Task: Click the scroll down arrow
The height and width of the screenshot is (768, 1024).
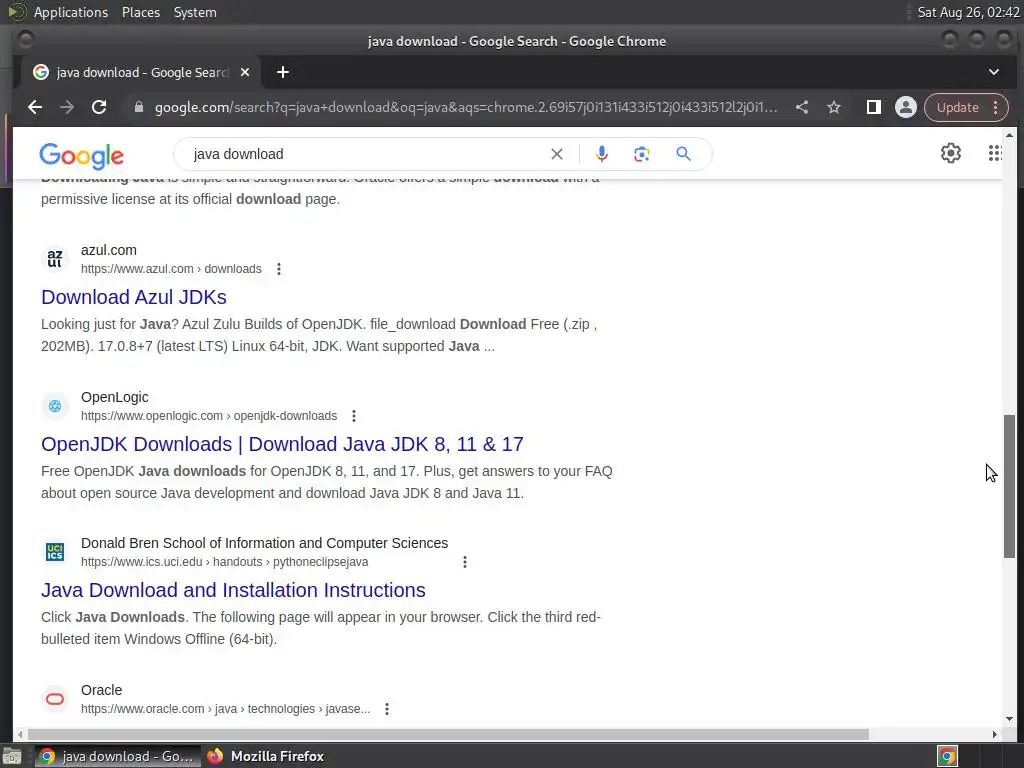Action: point(1010,718)
